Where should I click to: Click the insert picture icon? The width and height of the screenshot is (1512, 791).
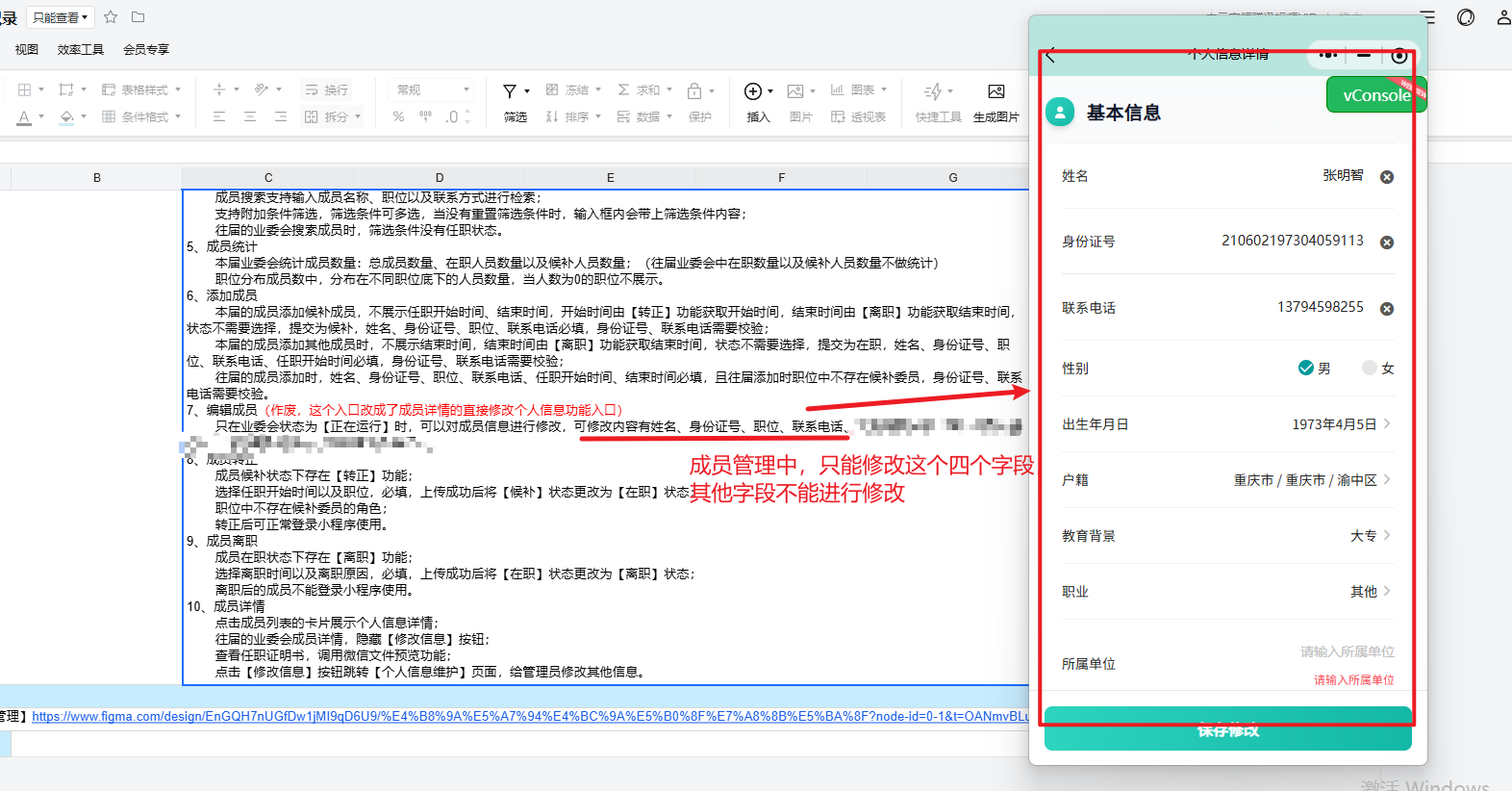(x=795, y=90)
